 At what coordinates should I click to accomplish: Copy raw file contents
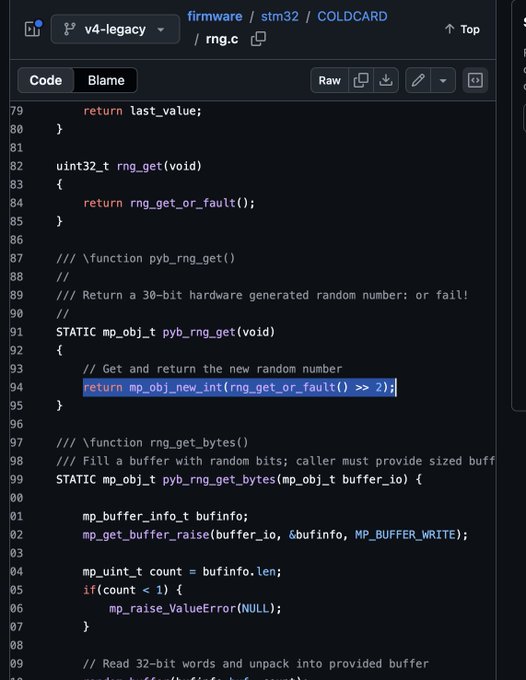click(361, 80)
